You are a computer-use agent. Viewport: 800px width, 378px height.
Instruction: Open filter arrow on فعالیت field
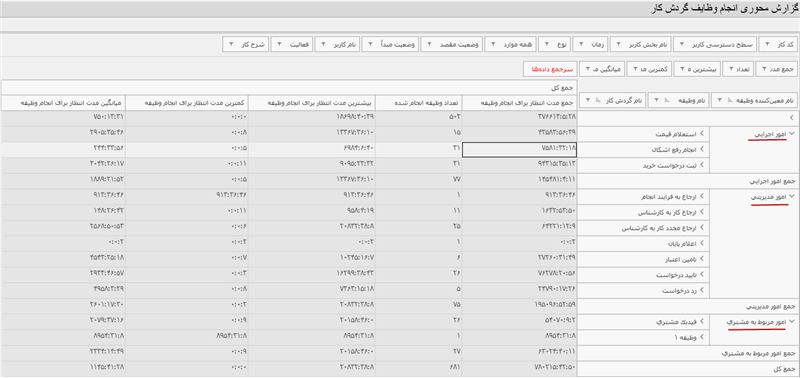(280, 44)
